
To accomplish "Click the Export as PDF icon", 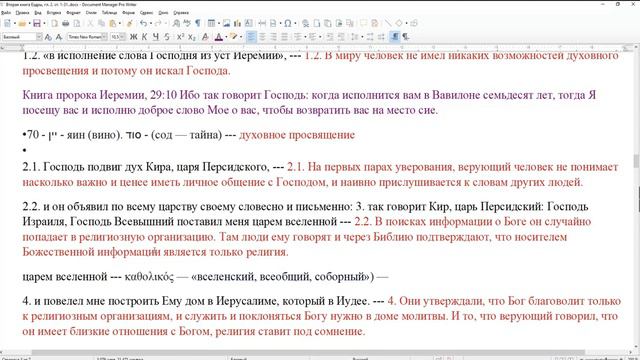I will point(55,23).
